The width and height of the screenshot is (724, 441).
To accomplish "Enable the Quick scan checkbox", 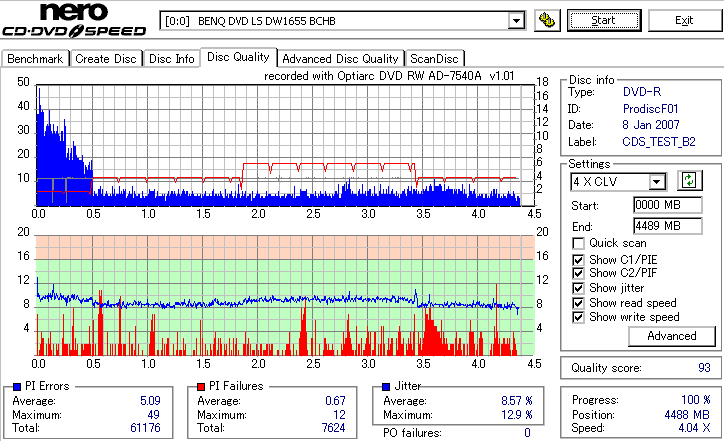I will (x=578, y=243).
